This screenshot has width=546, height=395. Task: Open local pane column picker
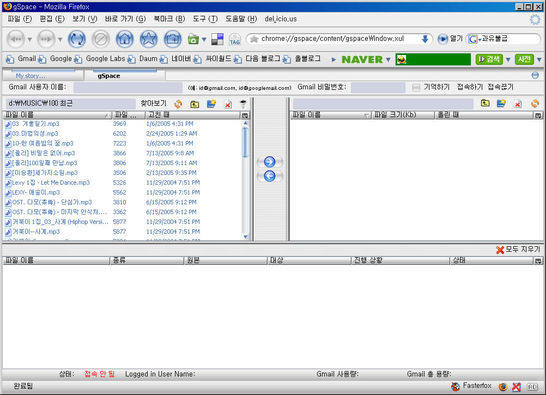(245, 115)
